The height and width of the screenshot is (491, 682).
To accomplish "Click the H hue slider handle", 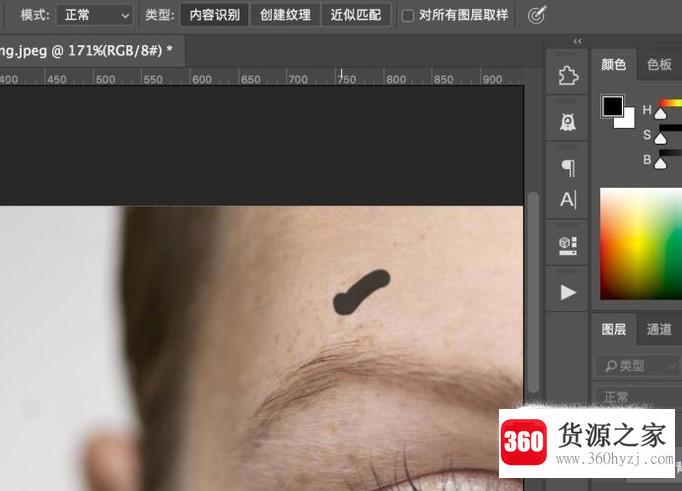I will 661,114.
